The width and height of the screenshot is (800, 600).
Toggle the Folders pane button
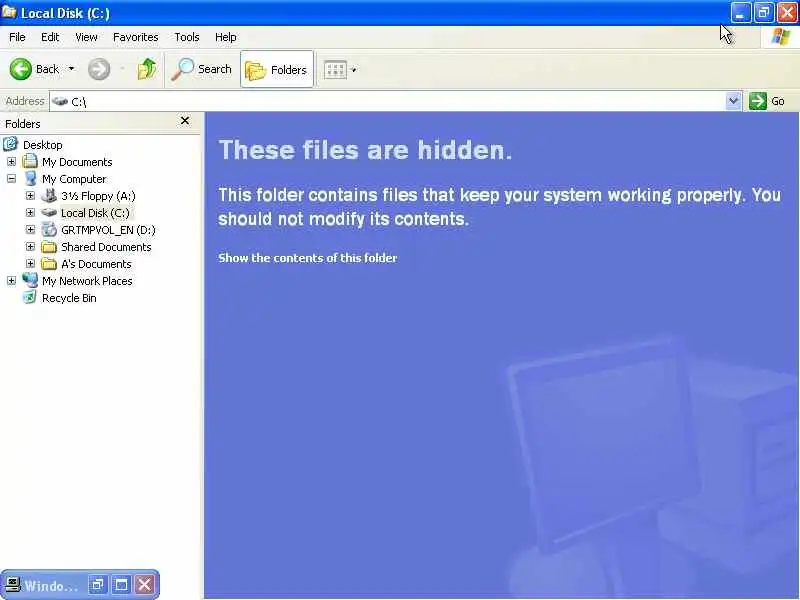pos(277,69)
